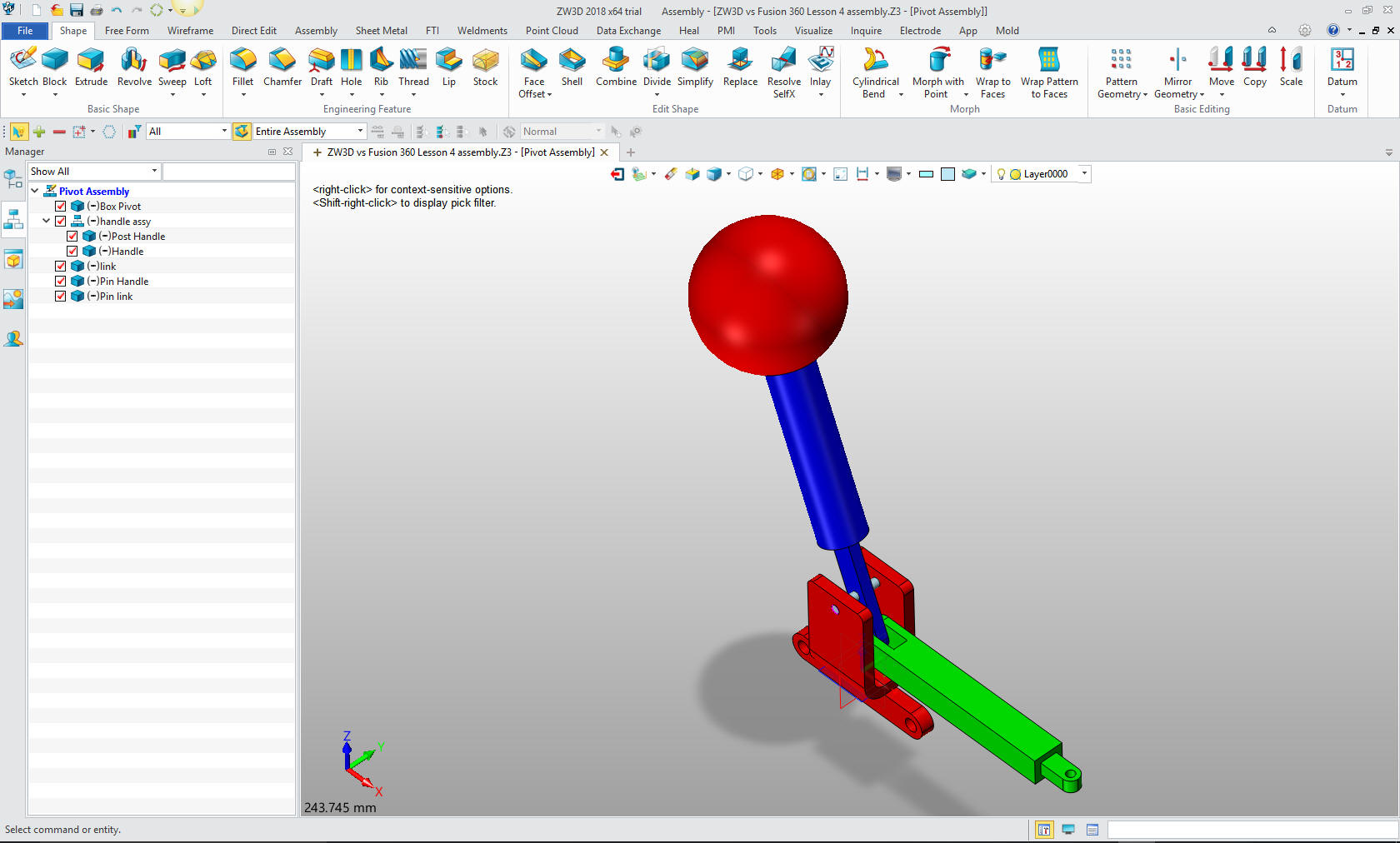Screen dimensions: 1400x843
Task: Add a new document tab
Action: [x=631, y=152]
